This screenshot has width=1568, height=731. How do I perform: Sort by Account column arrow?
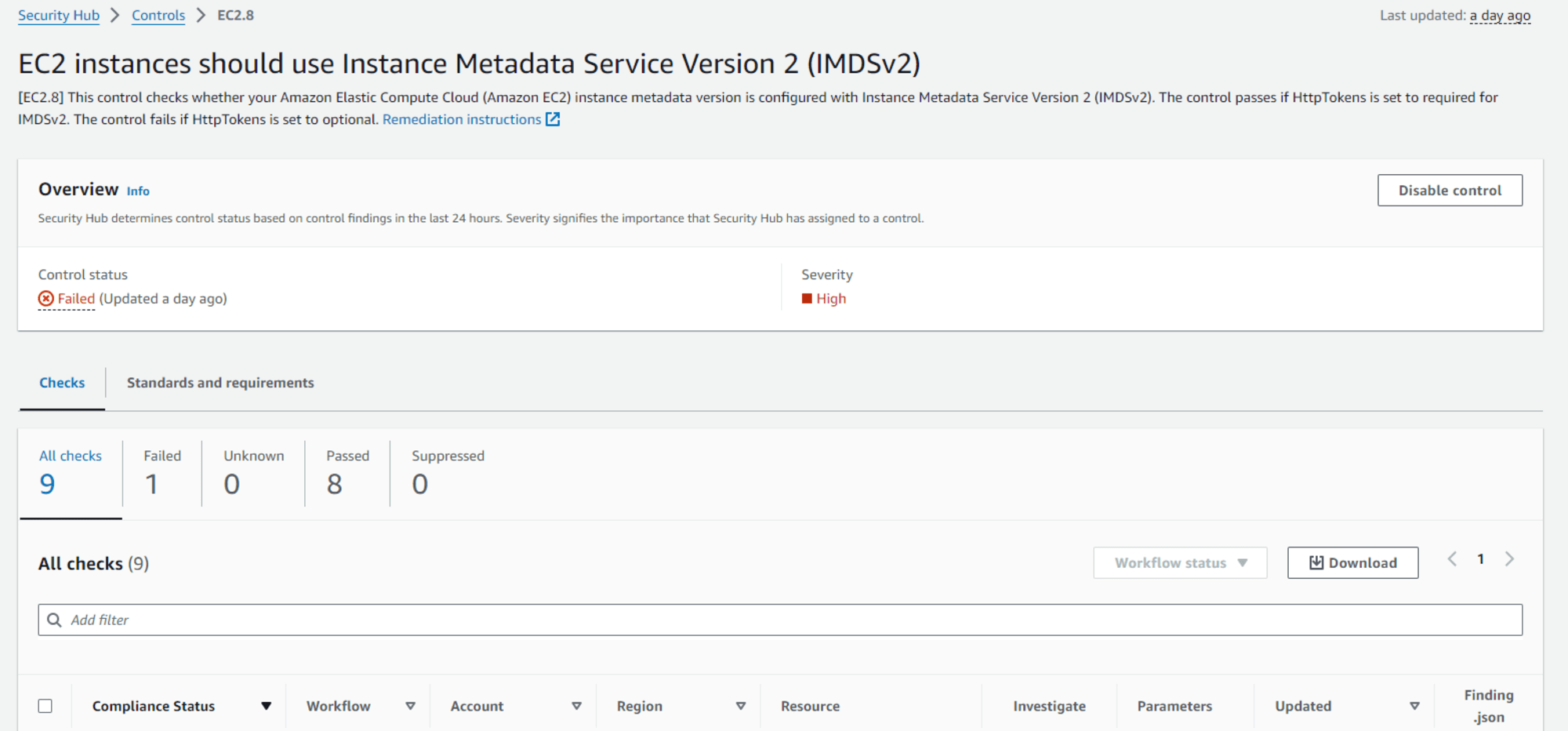pos(576,706)
